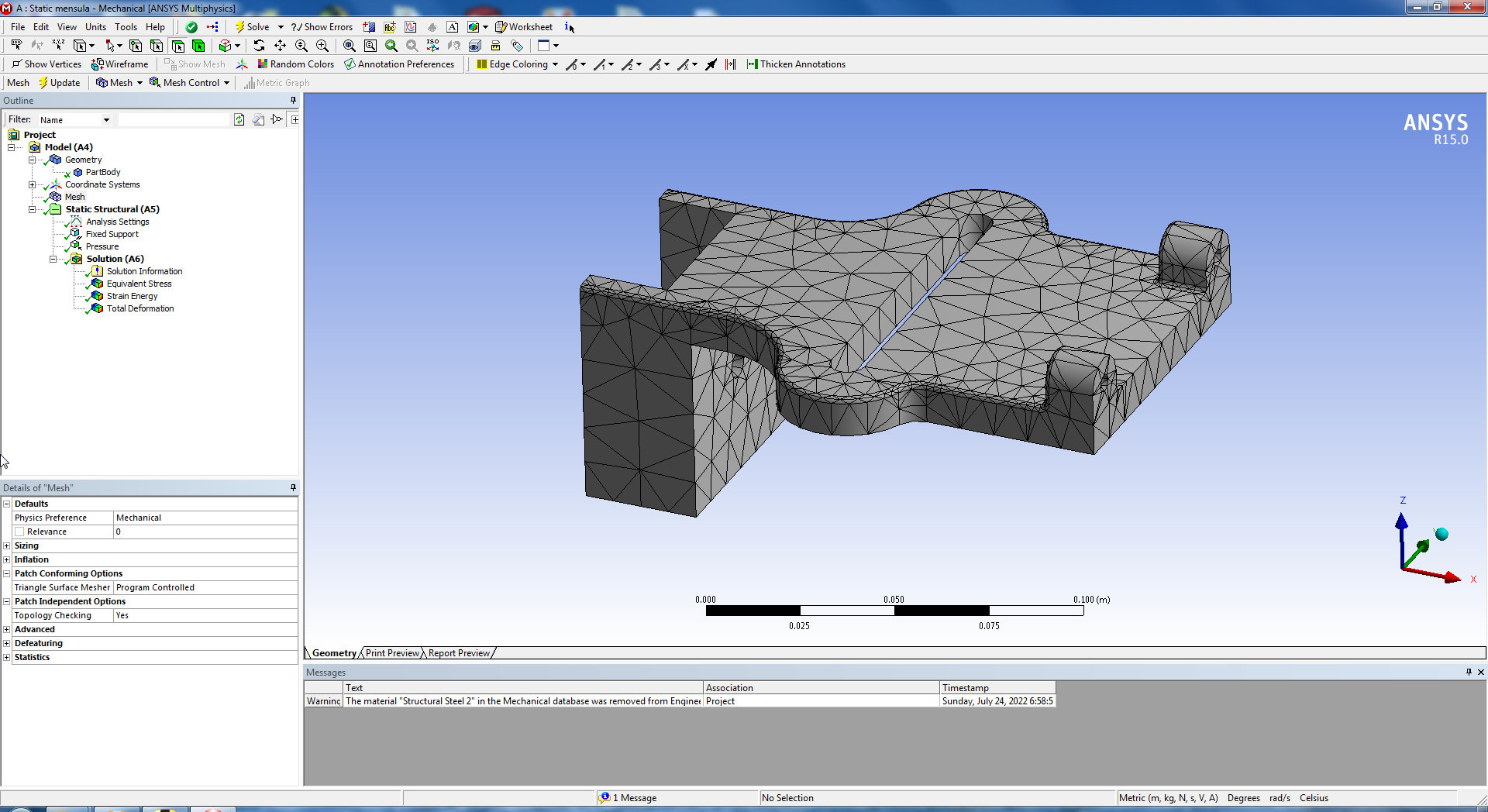The height and width of the screenshot is (812, 1488).
Task: Click the ISO view icon
Action: 432,46
